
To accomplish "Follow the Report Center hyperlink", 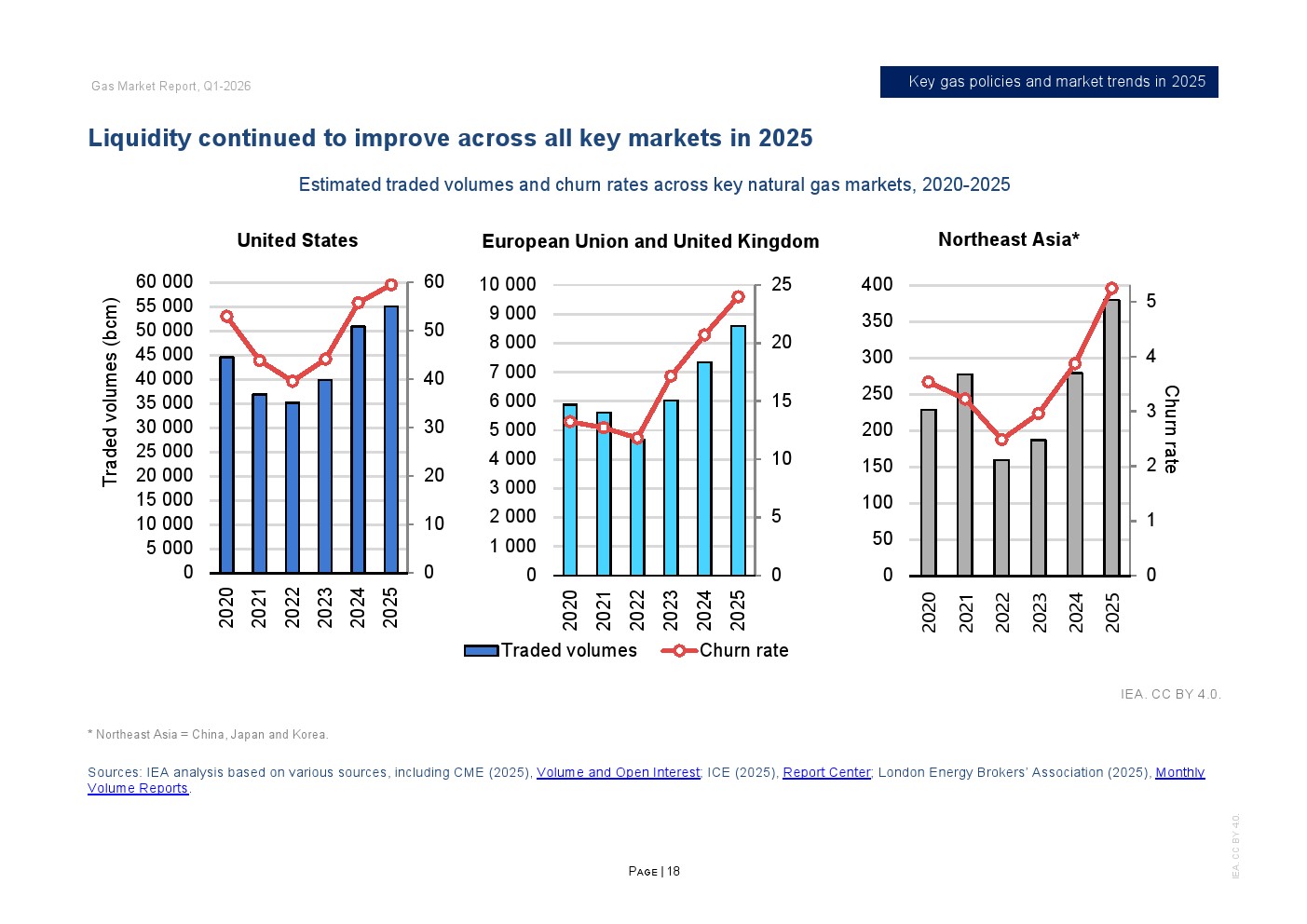I will (826, 772).
